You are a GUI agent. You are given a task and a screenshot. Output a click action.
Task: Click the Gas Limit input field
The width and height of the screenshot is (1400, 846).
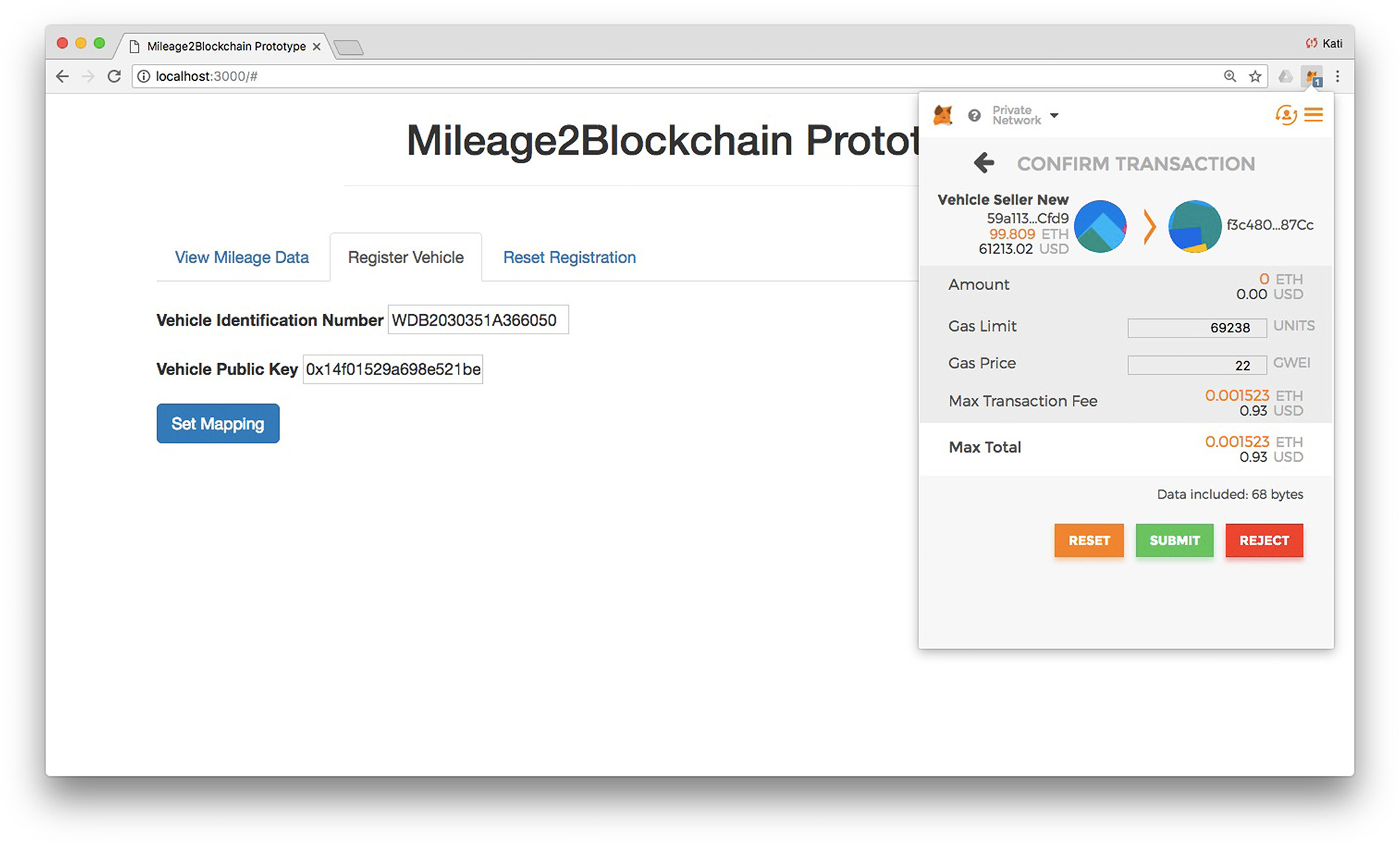1197,328
